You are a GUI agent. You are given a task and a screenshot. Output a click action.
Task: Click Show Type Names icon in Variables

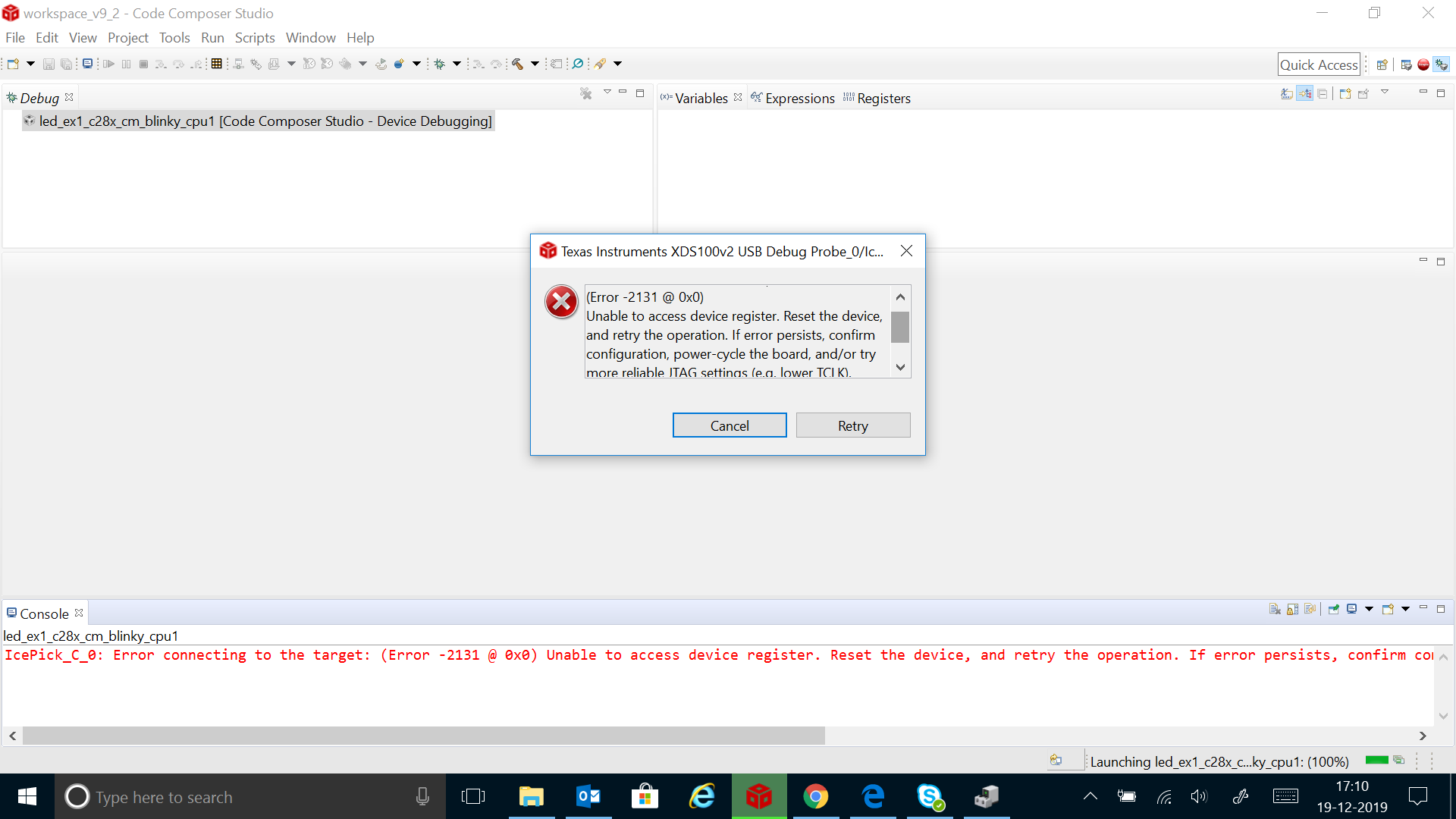click(1287, 93)
